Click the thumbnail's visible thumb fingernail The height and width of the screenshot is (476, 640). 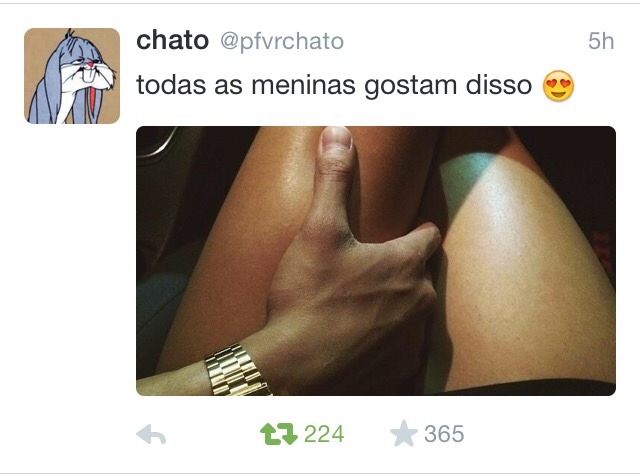(336, 138)
